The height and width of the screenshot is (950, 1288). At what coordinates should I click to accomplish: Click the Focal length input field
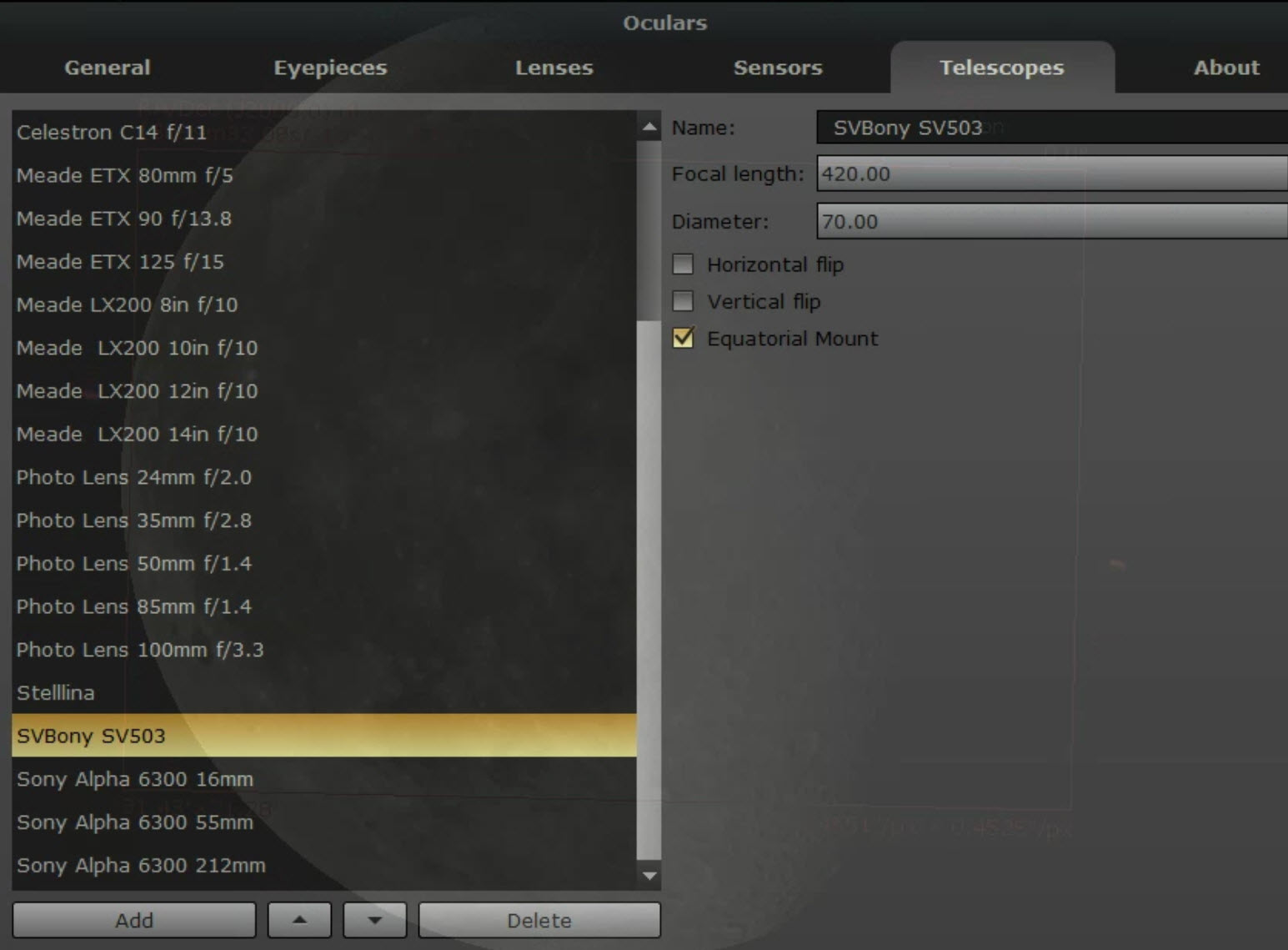click(1050, 174)
